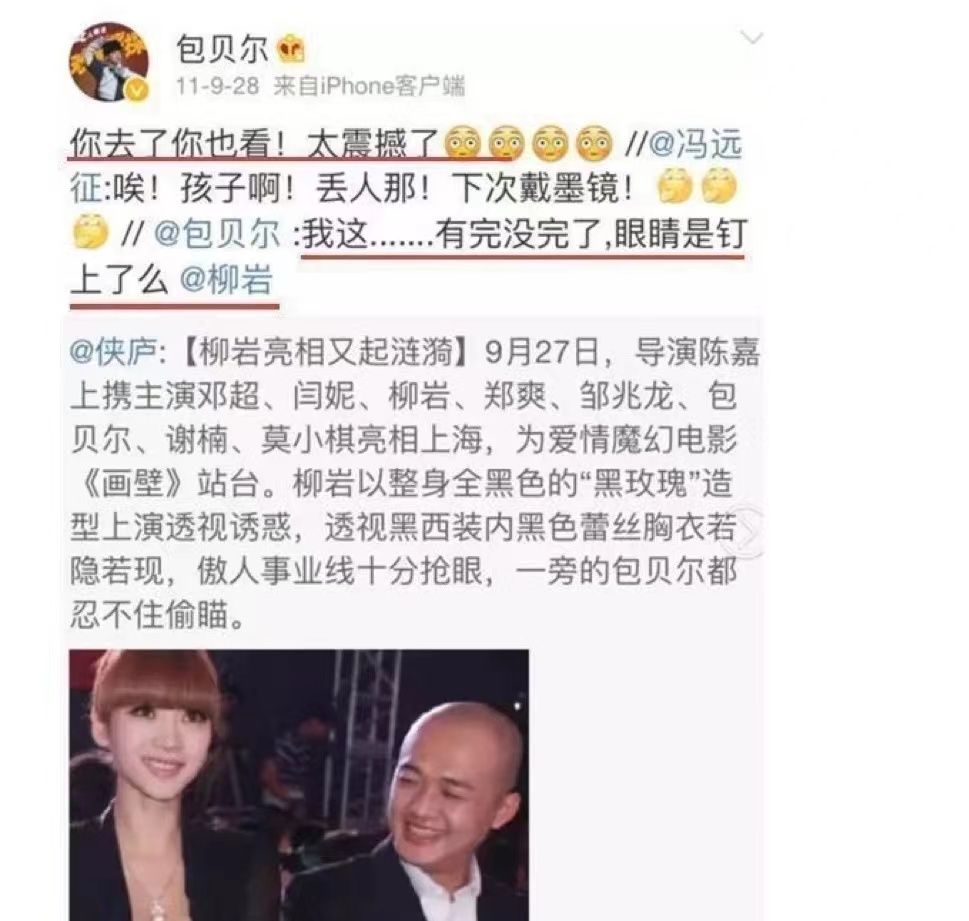Tap the snickering emoji before //@包贝尔

[90, 233]
